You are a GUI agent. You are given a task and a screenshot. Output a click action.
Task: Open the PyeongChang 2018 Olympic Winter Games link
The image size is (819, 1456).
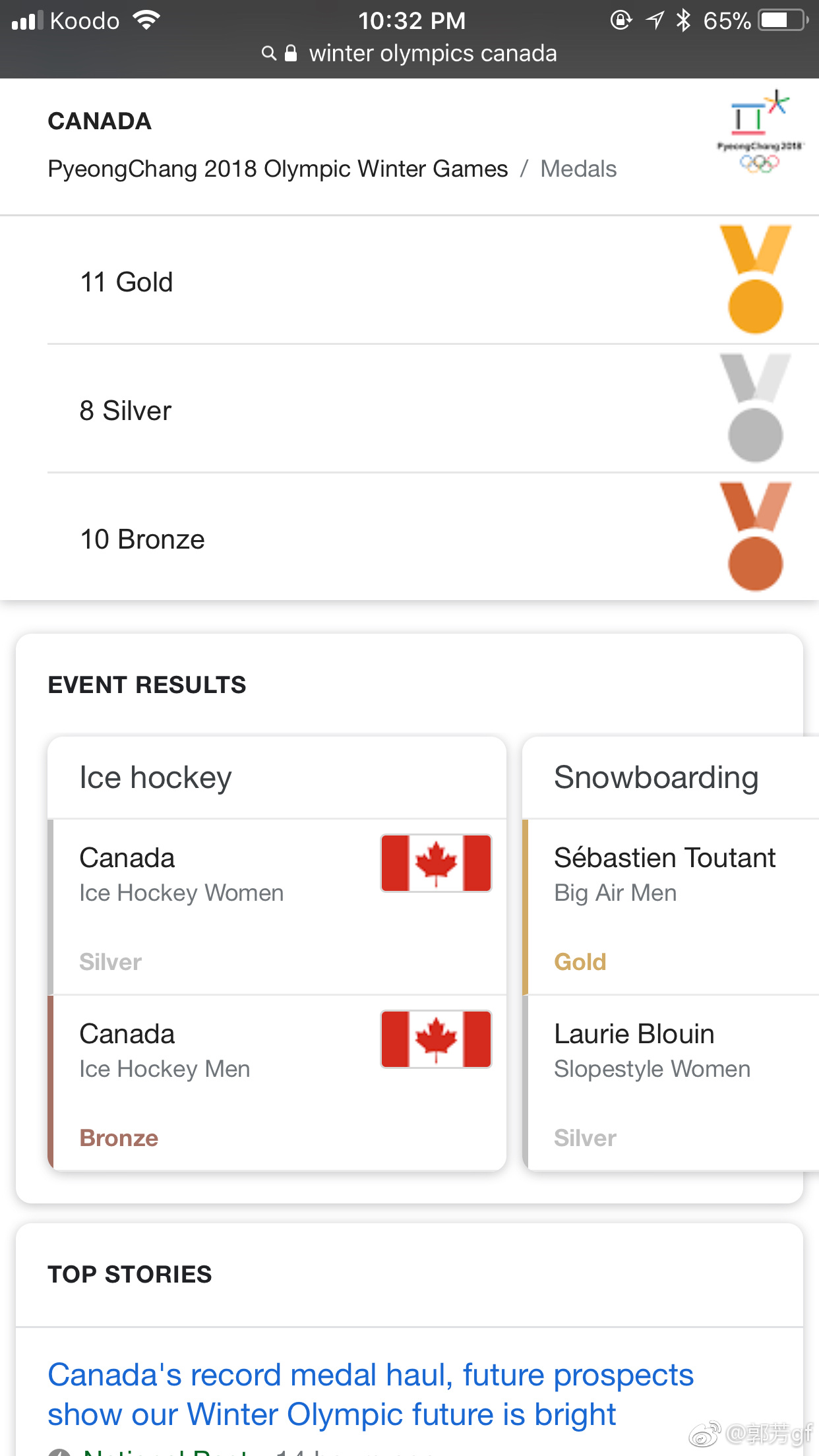tap(278, 169)
